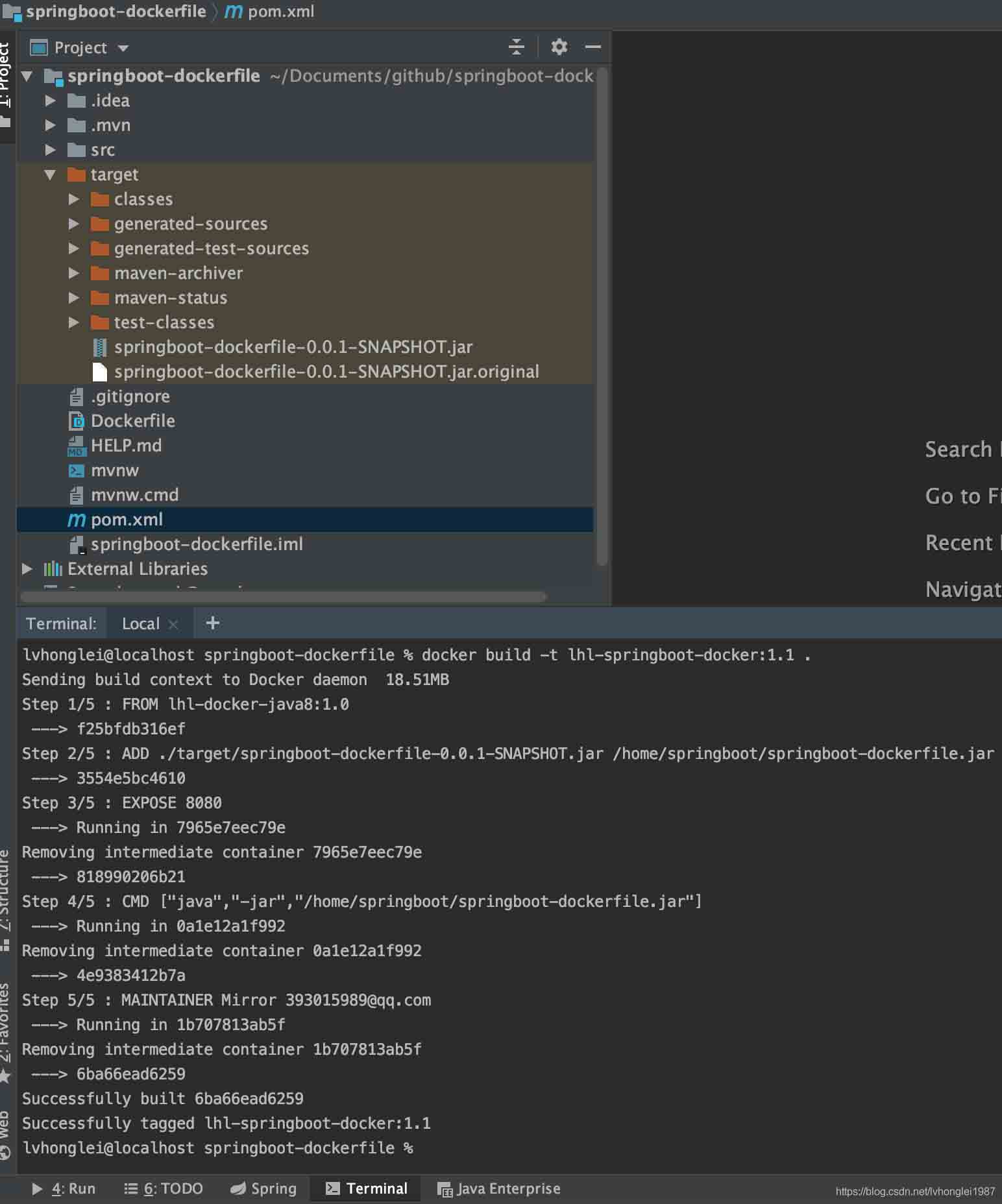Select springboot-dockerfile-0.0.1-SNAPSHOT.jar archive icon
Screen dimensions: 1002x1204
tap(100, 347)
